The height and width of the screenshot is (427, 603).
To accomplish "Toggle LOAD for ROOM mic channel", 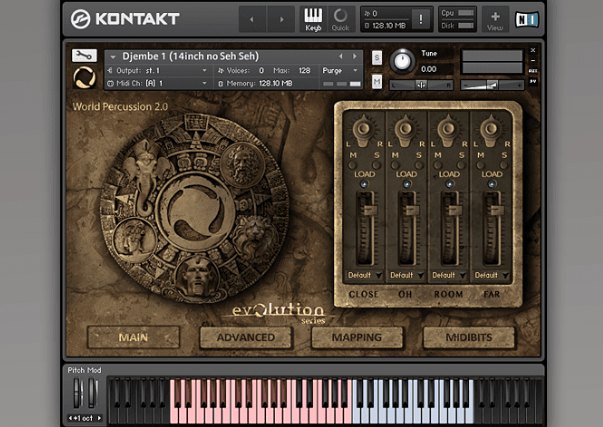I will pos(449,184).
